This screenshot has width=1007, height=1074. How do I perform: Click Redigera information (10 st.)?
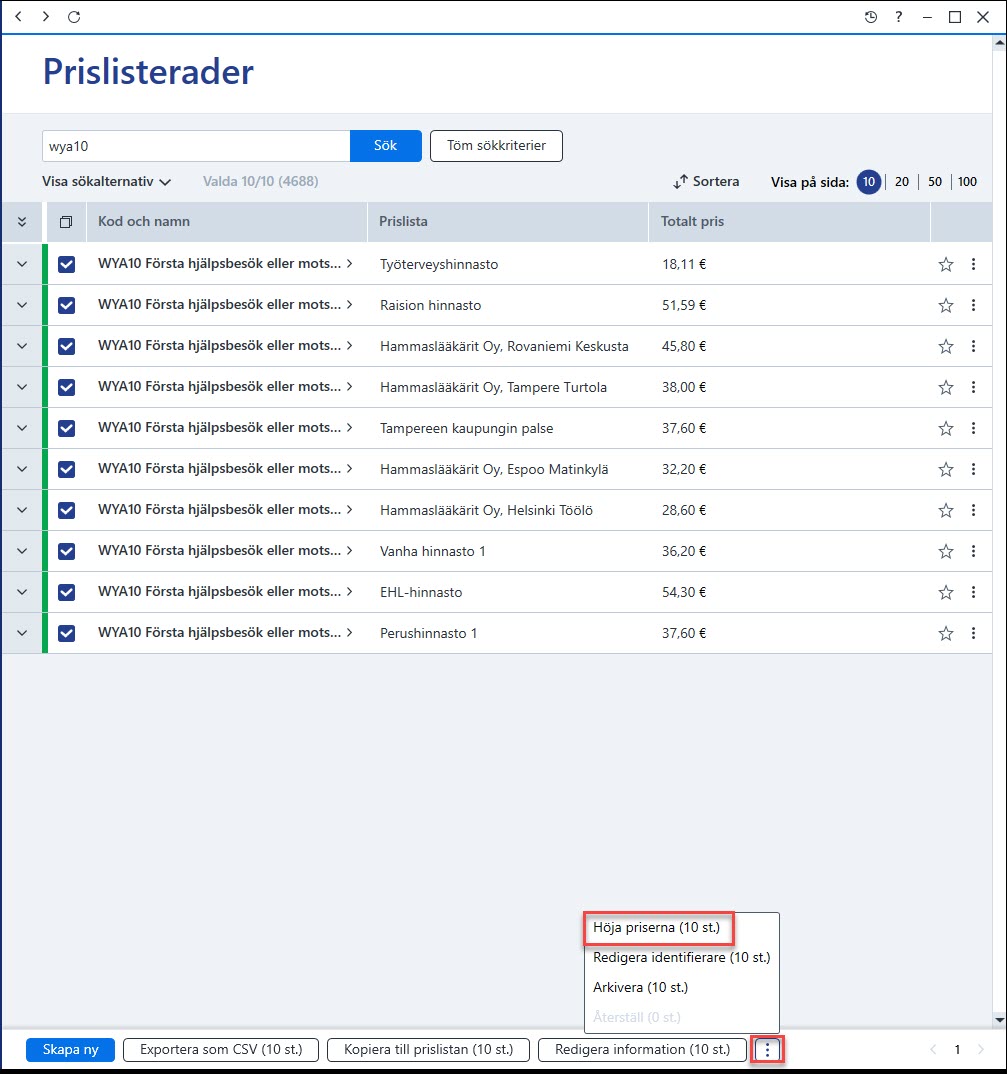pos(643,1049)
